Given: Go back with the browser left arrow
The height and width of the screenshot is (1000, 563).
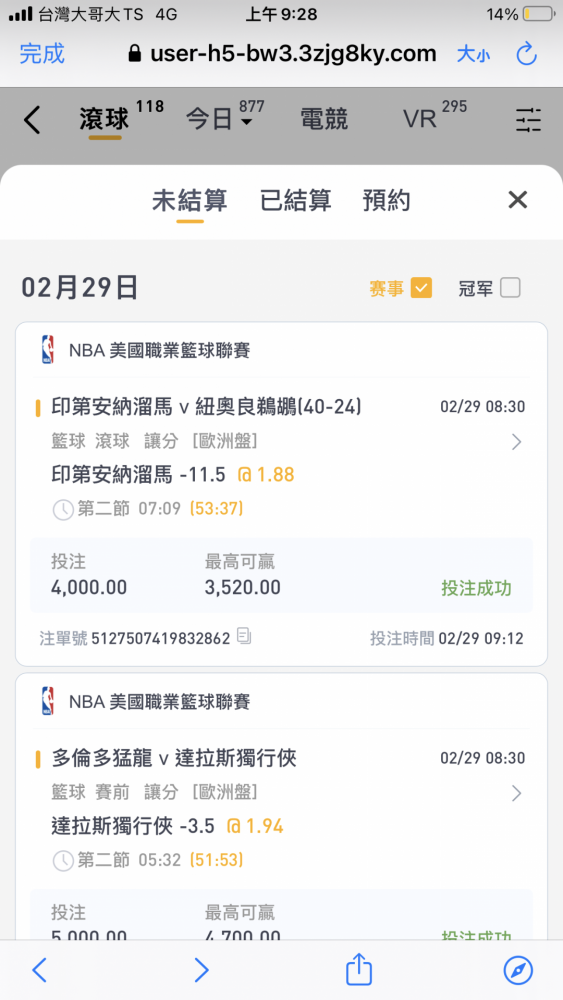Looking at the screenshot, I should [x=40, y=970].
